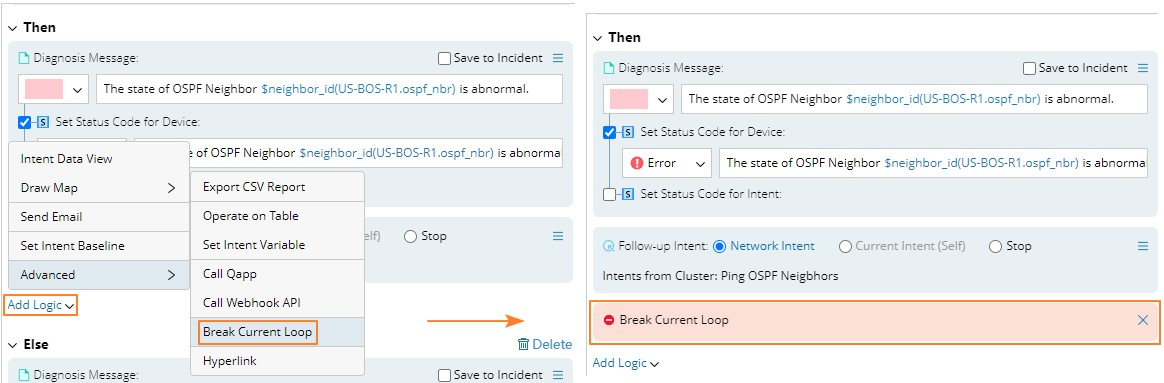This screenshot has height=383, width=1164.
Task: Open the Error status code dropdown
Action: [667, 163]
